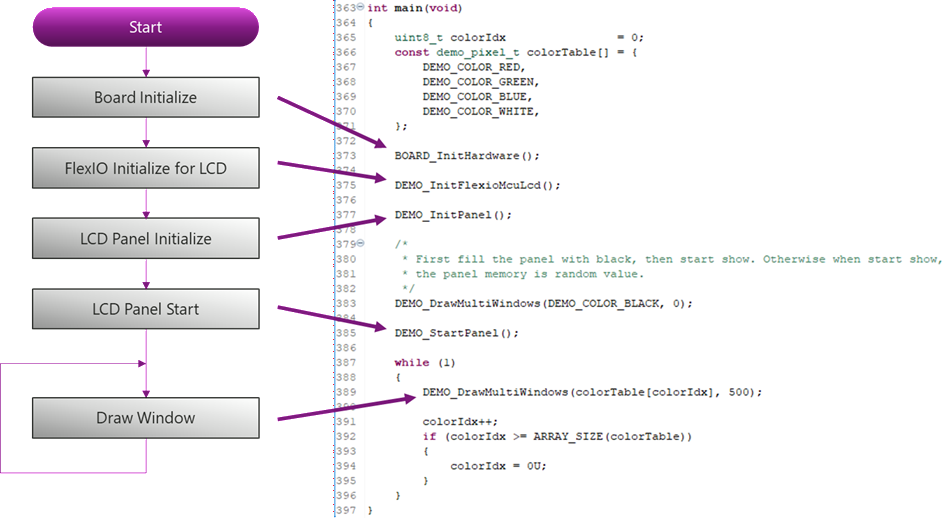The width and height of the screenshot is (951, 518).
Task: Click DEMO_DrawMultiWindows(colorTable[colorIdx], 500) call
Action: point(592,392)
